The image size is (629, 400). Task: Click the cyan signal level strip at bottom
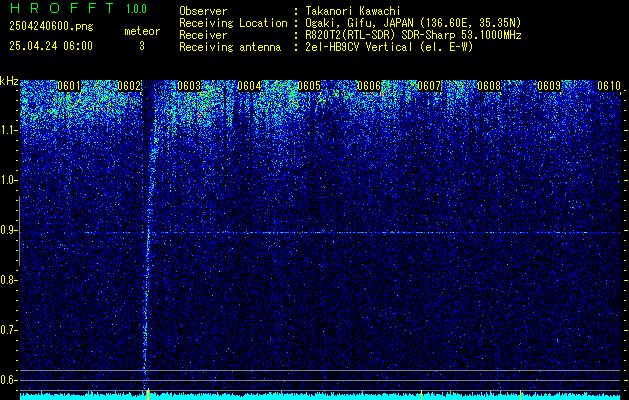pos(321,396)
